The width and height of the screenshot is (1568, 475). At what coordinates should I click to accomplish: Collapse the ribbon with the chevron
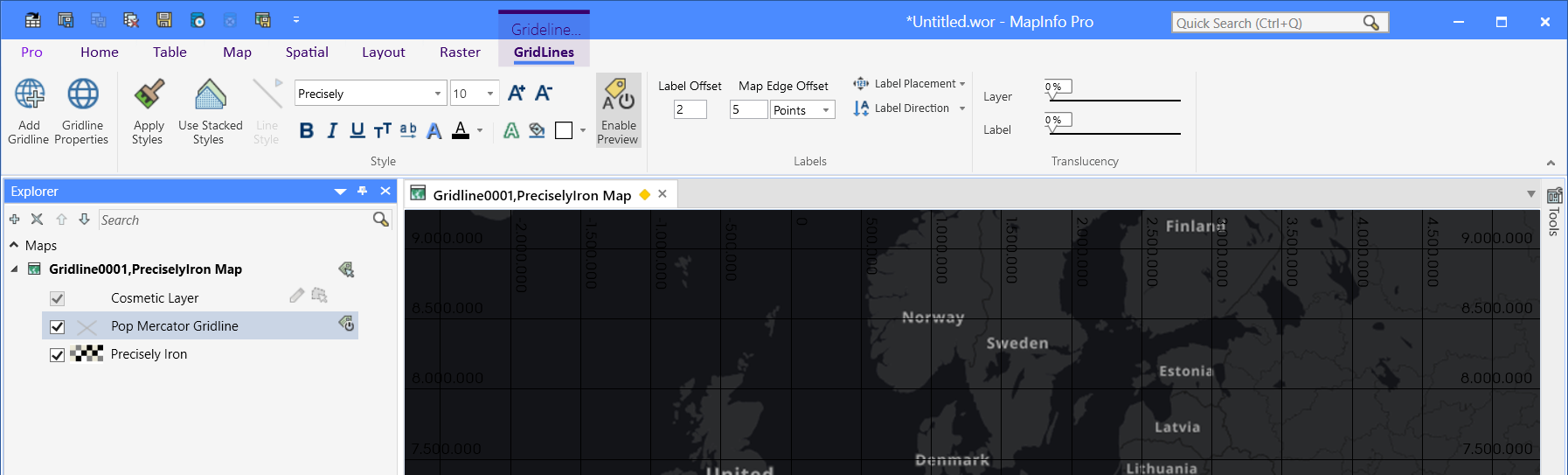click(x=1551, y=163)
